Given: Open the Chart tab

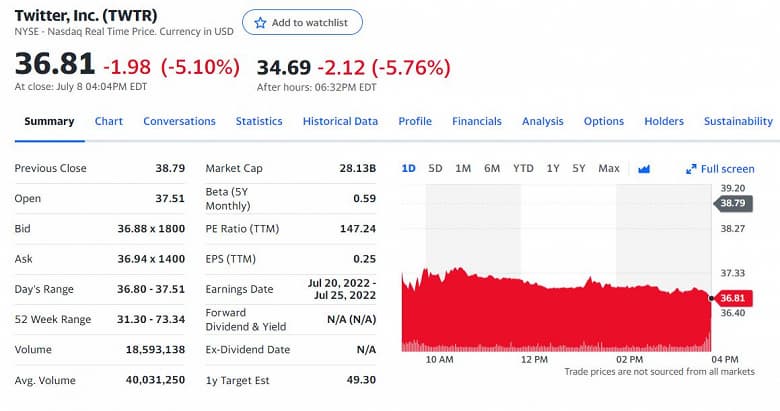Looking at the screenshot, I should [x=109, y=121].
